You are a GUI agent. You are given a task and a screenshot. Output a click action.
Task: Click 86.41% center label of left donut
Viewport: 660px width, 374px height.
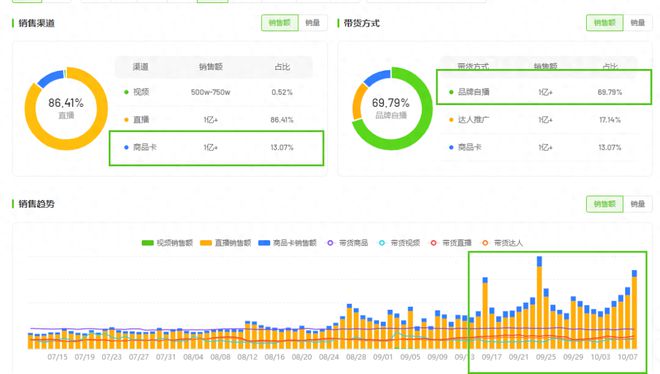(x=66, y=103)
